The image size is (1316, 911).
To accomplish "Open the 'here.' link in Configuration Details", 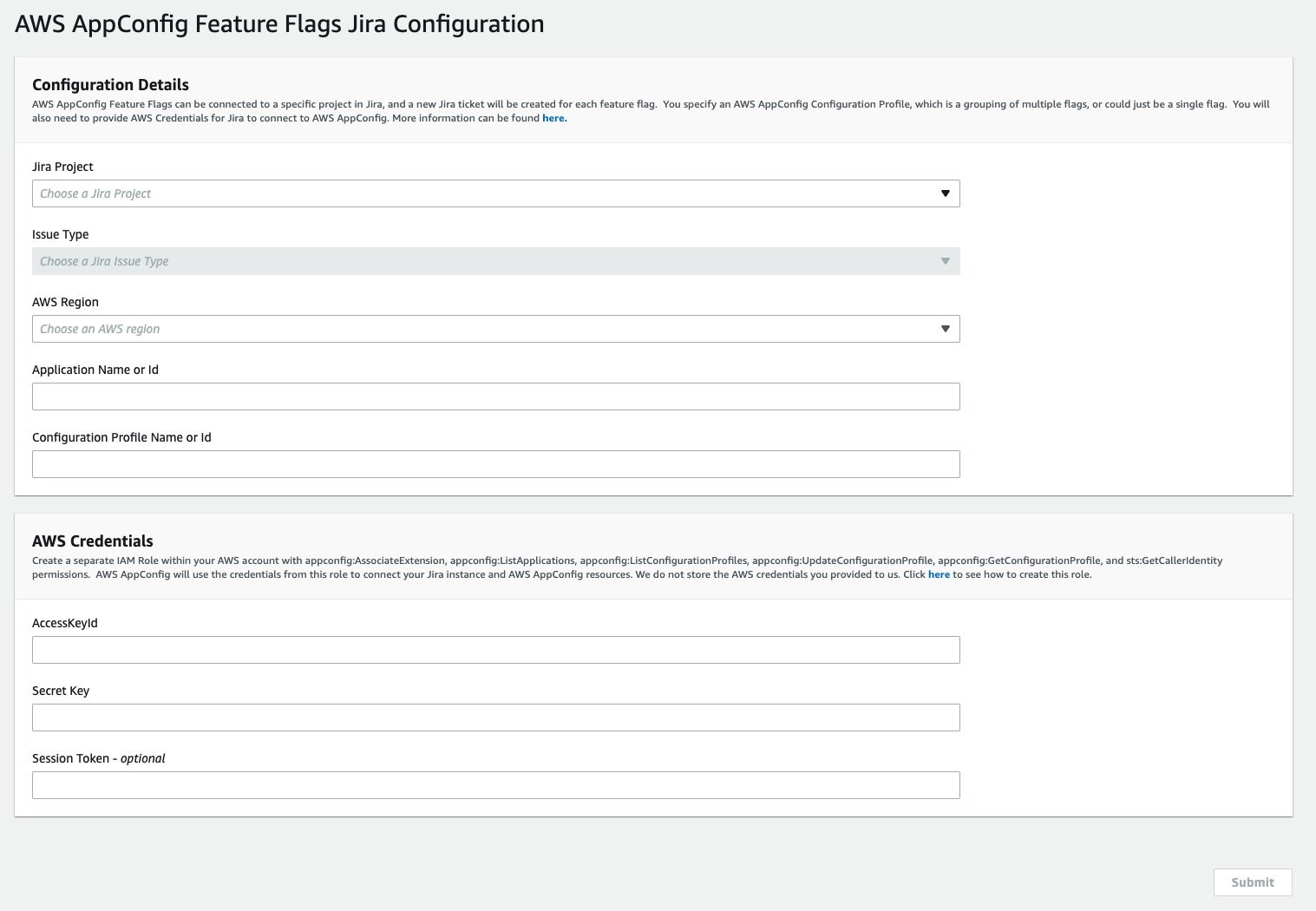I will (x=554, y=118).
